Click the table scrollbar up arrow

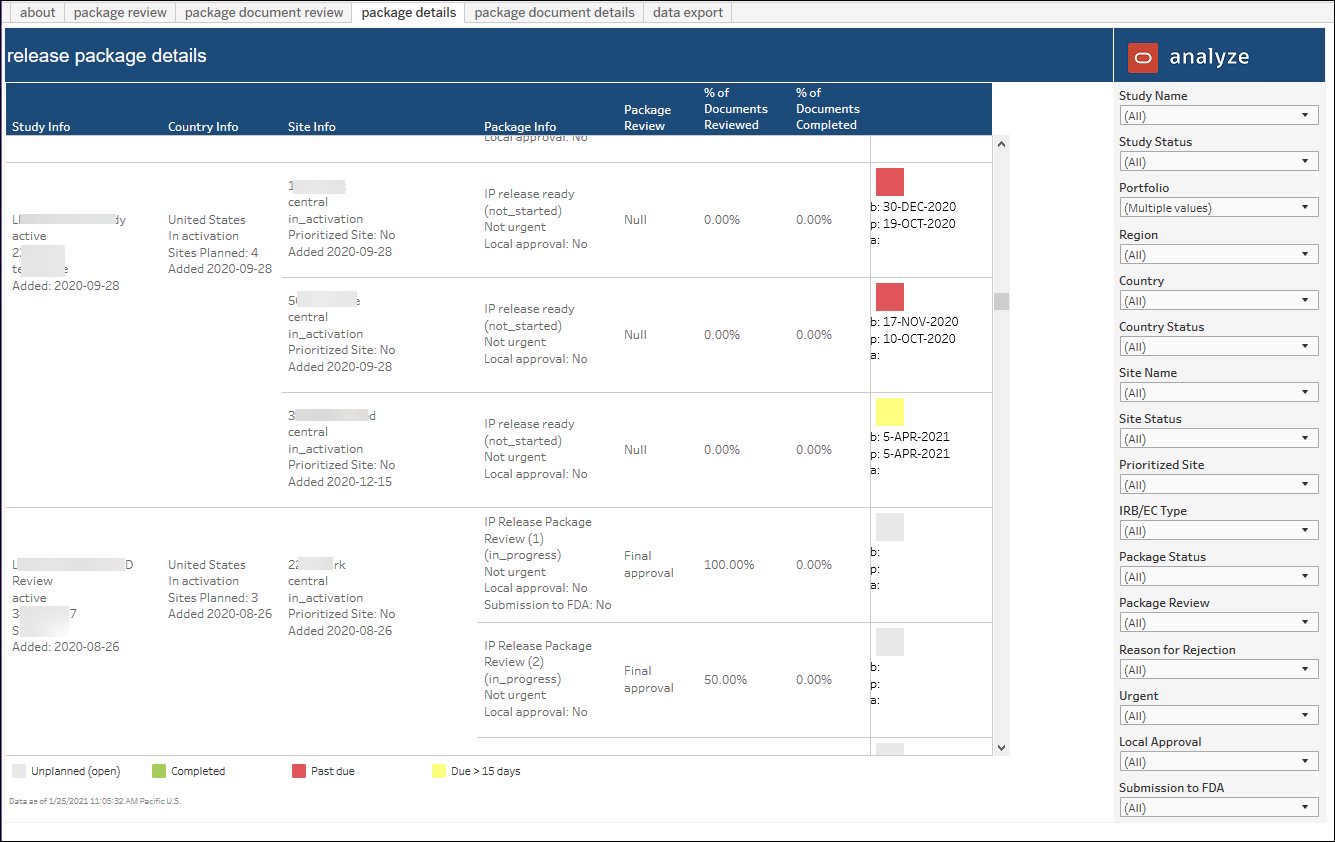click(1002, 144)
